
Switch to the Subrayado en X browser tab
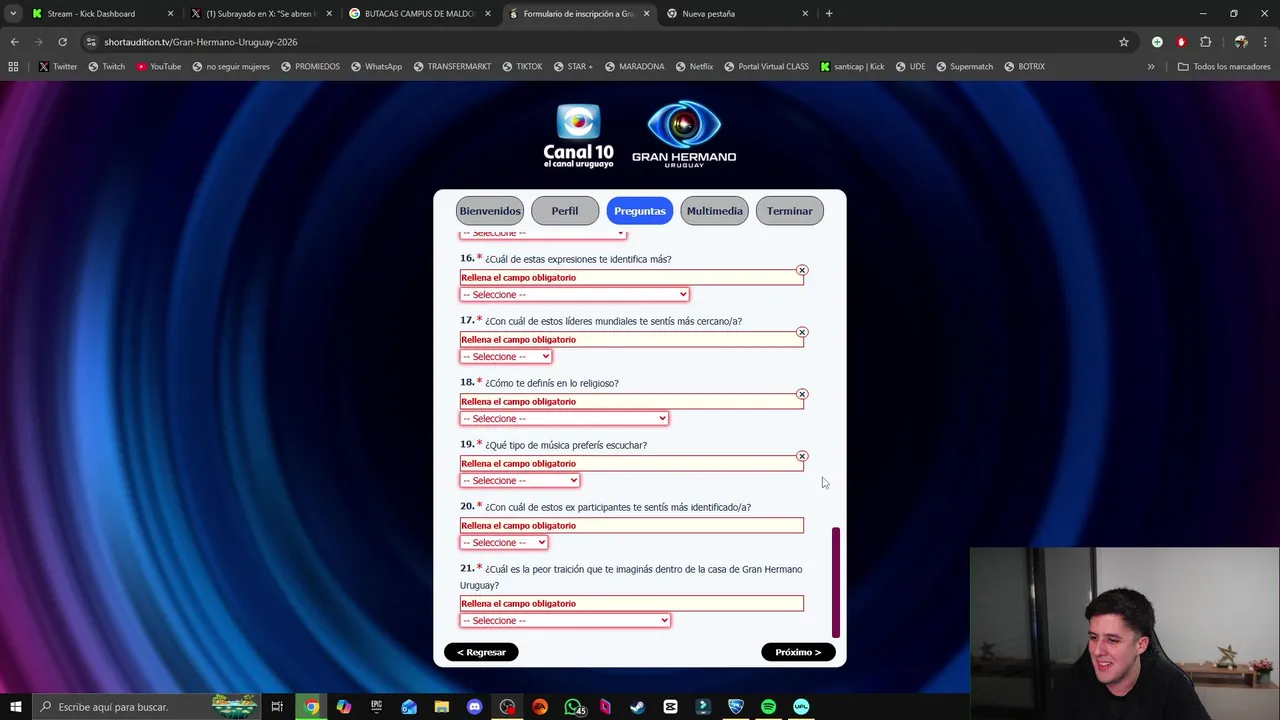click(x=262, y=14)
